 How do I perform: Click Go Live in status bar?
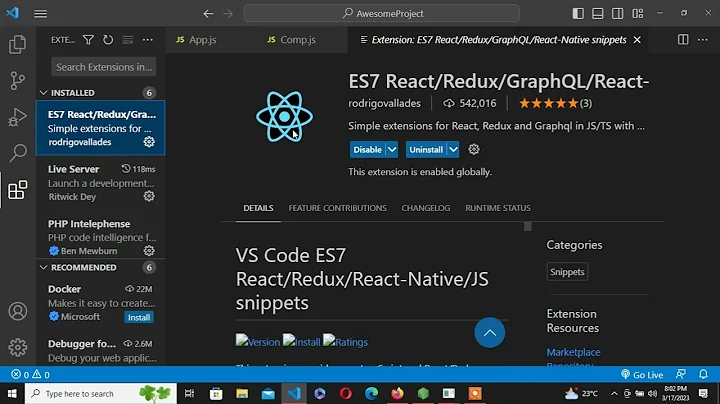(642, 375)
